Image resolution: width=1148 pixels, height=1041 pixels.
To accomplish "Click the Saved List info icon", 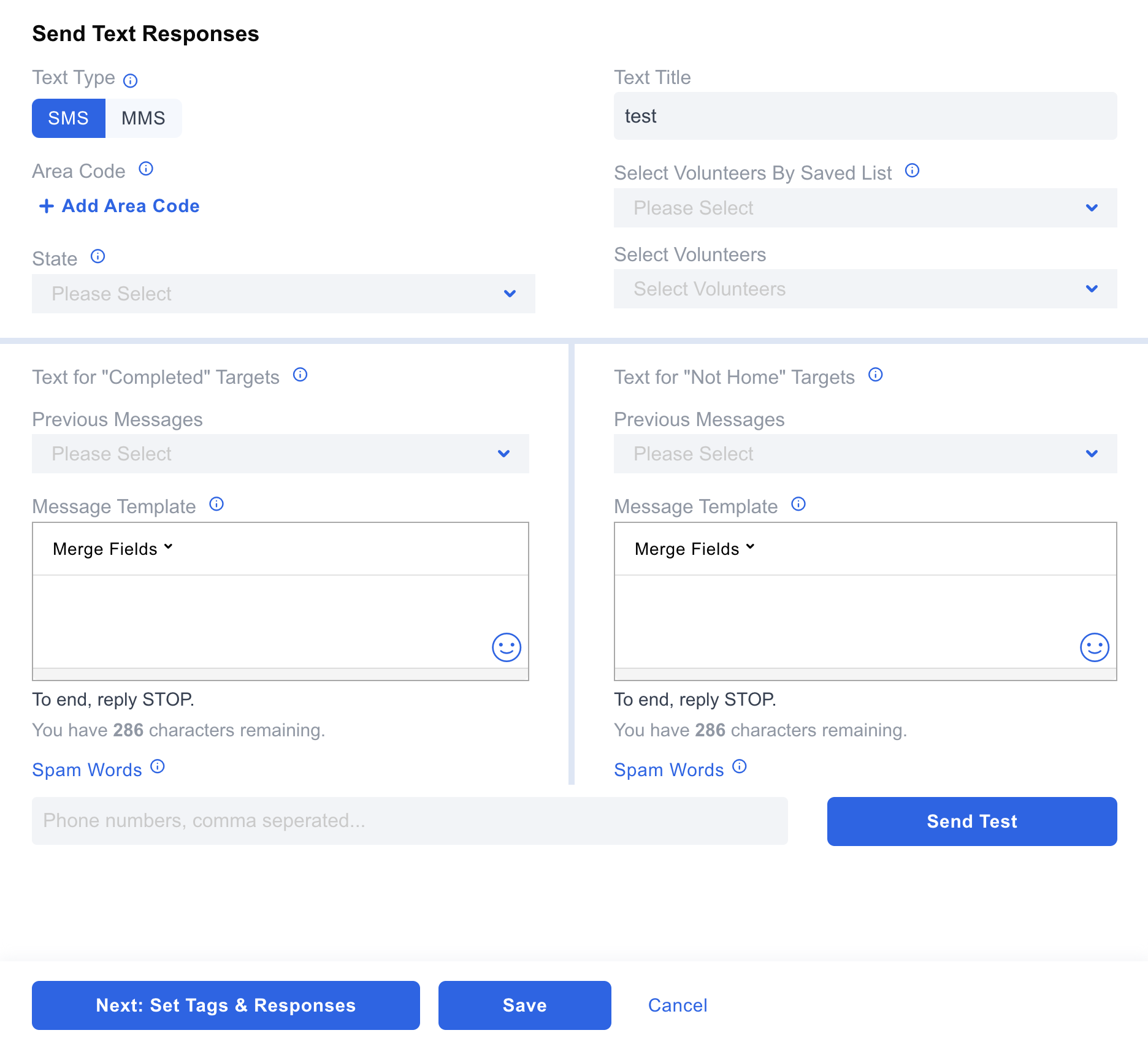I will tap(912, 170).
